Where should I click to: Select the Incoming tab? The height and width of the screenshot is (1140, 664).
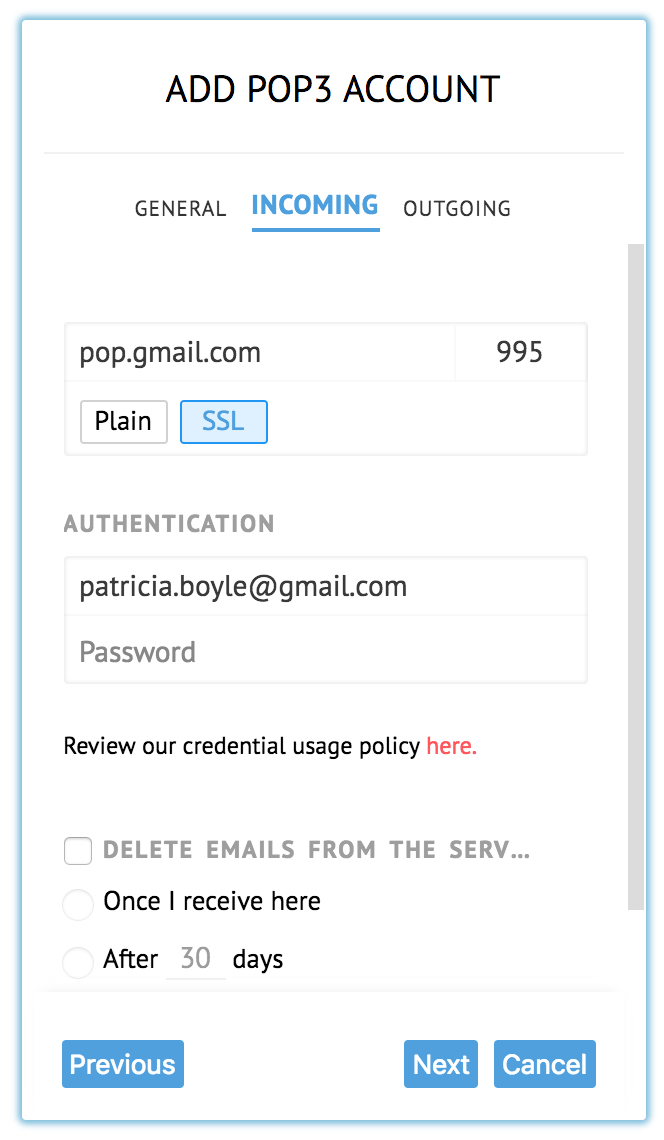[x=315, y=206]
